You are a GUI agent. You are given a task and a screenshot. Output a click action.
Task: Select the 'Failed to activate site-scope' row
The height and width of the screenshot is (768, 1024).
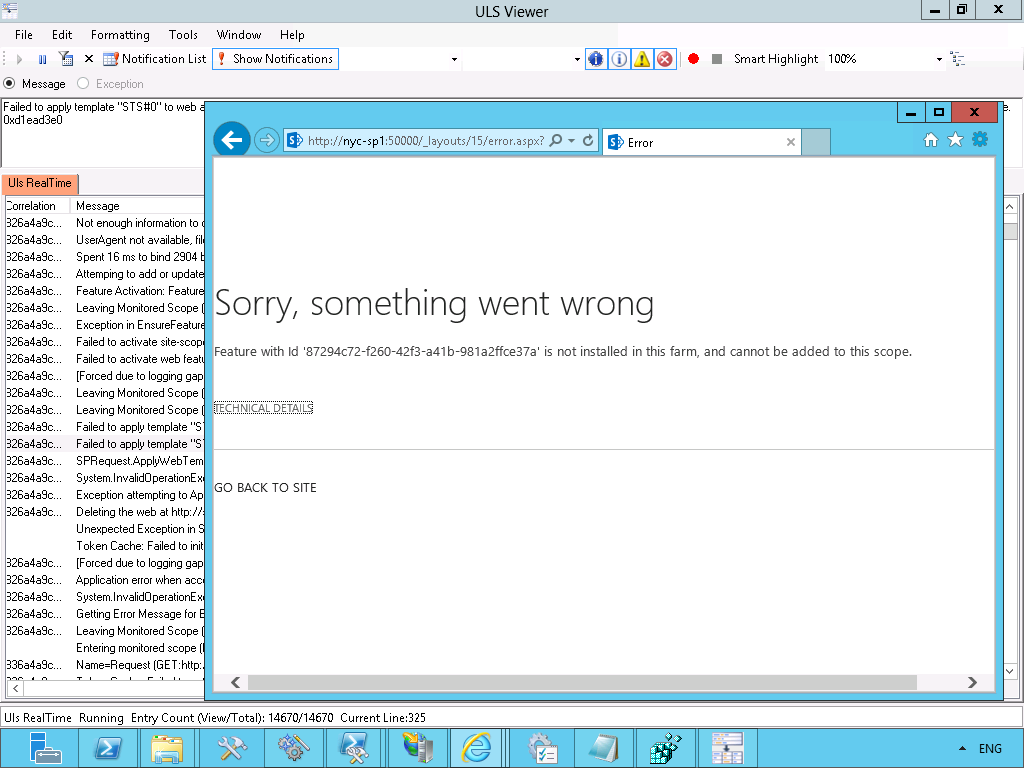[104, 342]
